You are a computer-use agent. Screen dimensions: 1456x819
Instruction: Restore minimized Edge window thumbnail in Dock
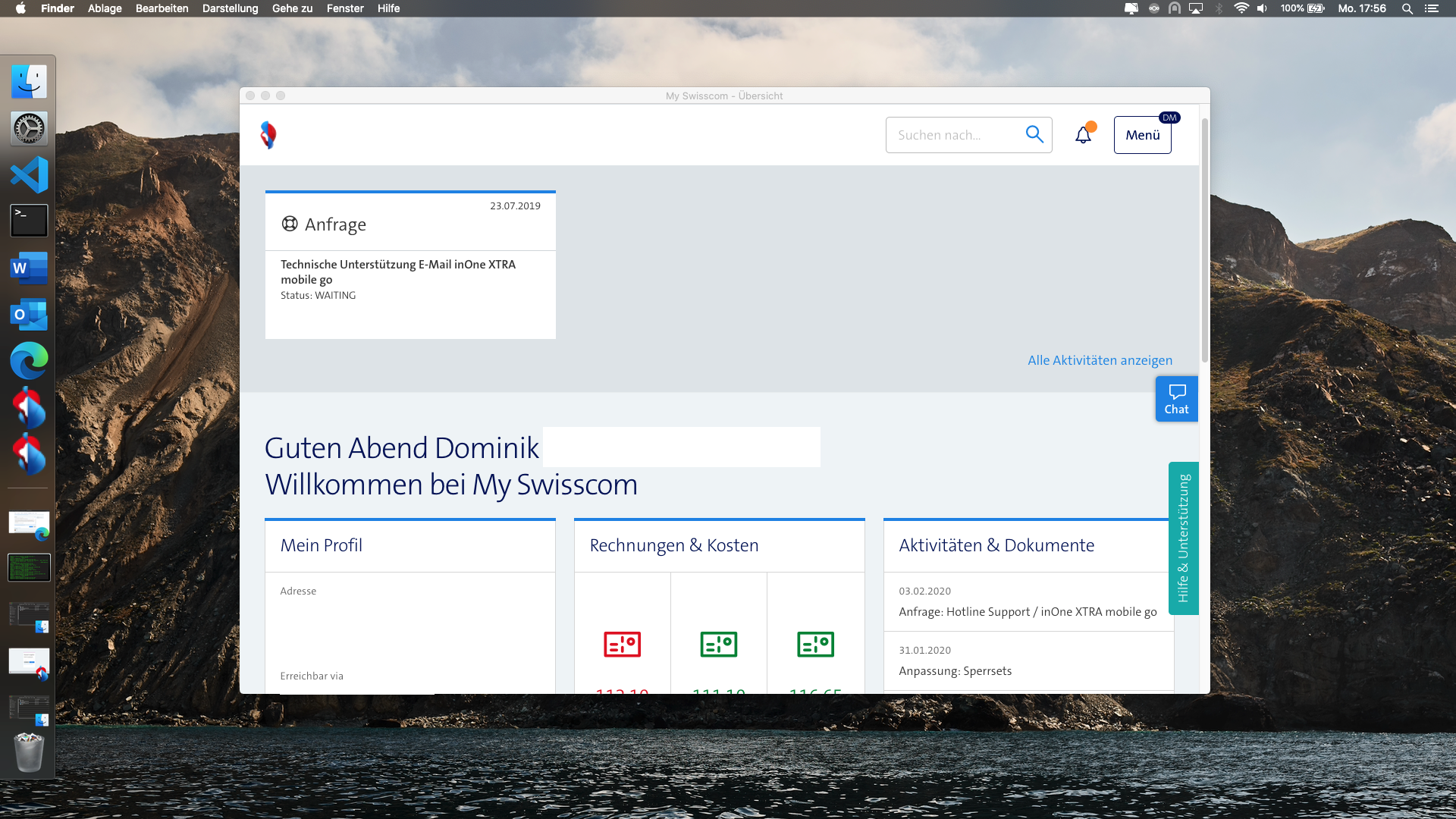pyautogui.click(x=29, y=524)
